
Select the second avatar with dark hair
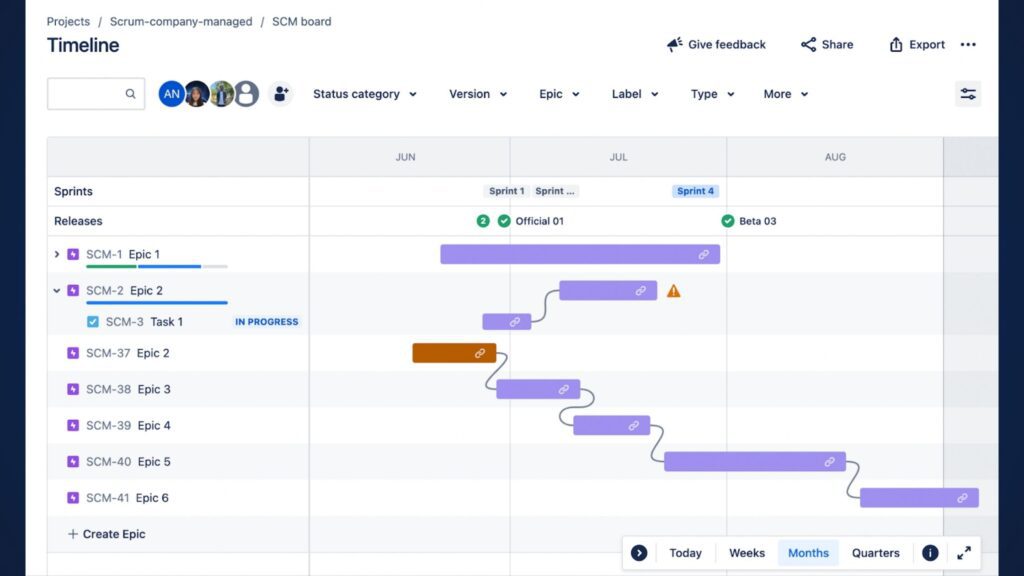pos(196,94)
